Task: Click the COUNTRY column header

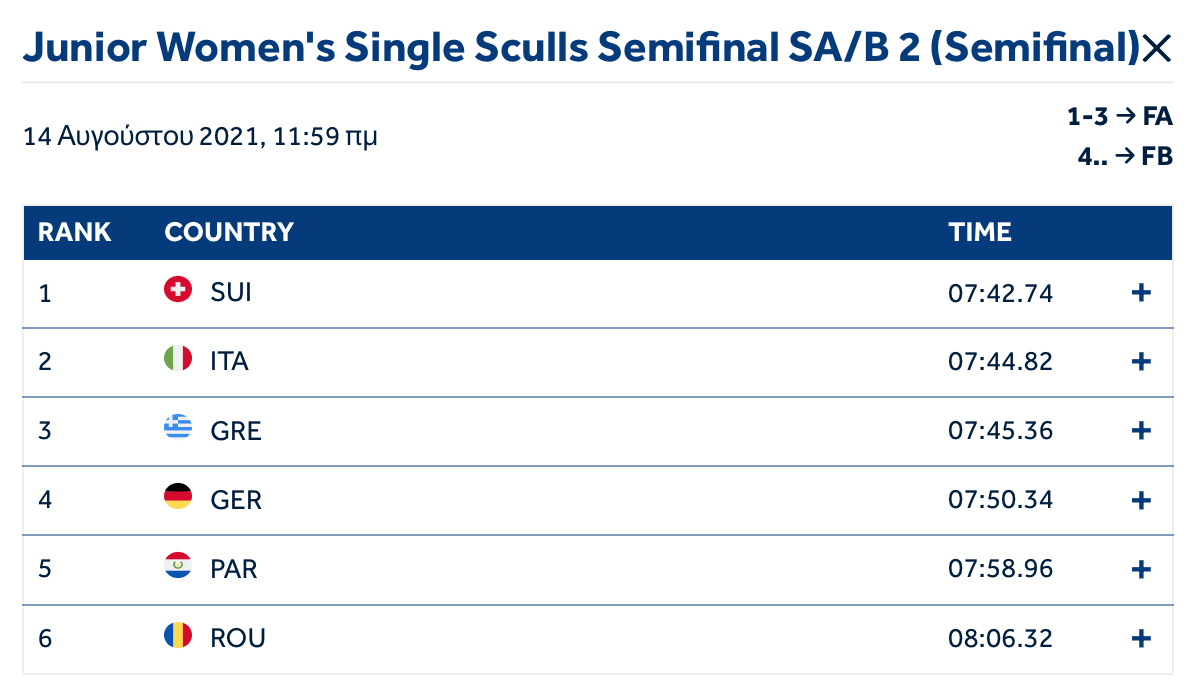Action: (229, 233)
